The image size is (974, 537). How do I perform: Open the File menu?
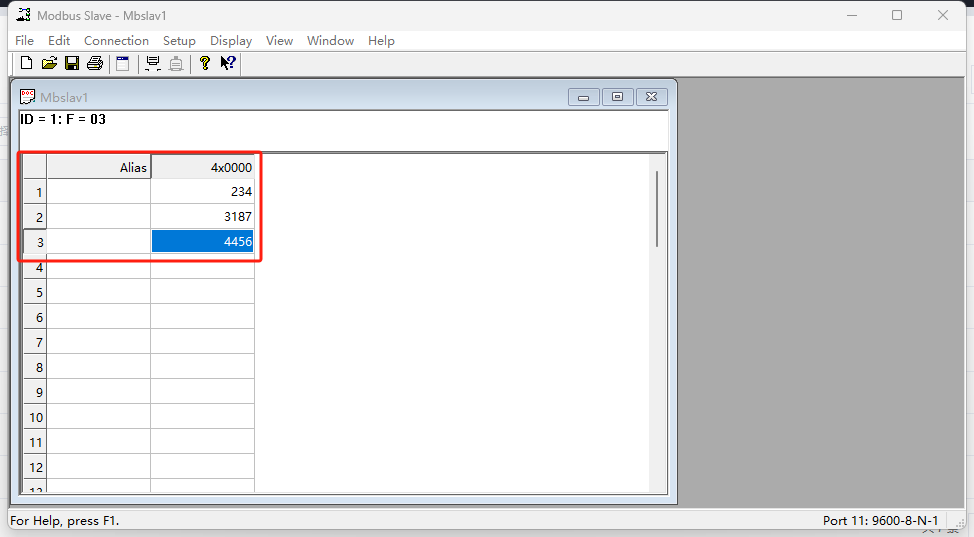pos(25,41)
